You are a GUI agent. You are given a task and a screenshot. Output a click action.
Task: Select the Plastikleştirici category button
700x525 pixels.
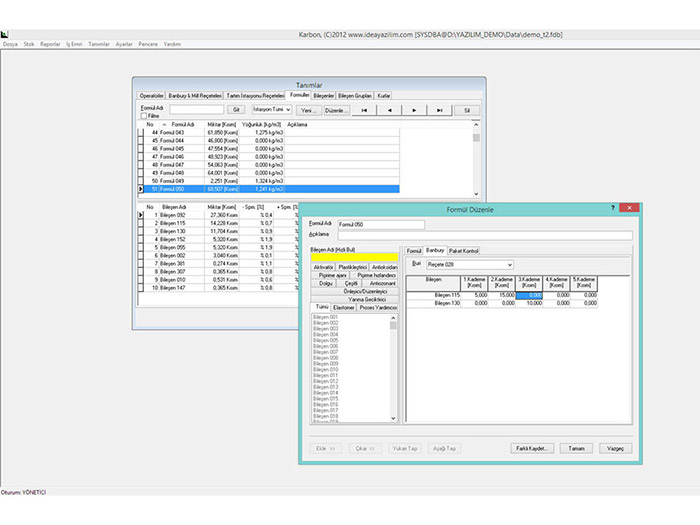coord(354,268)
